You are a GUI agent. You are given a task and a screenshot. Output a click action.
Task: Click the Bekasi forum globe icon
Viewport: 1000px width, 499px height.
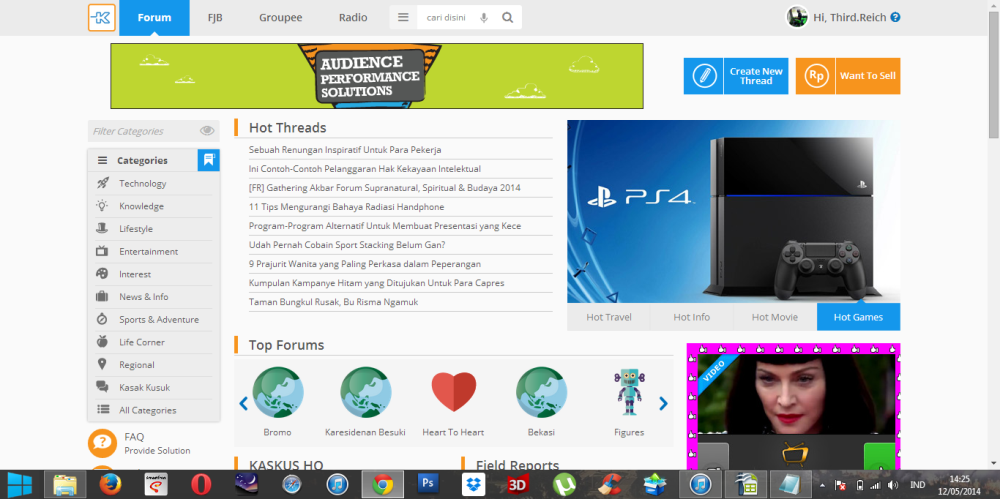tap(541, 392)
